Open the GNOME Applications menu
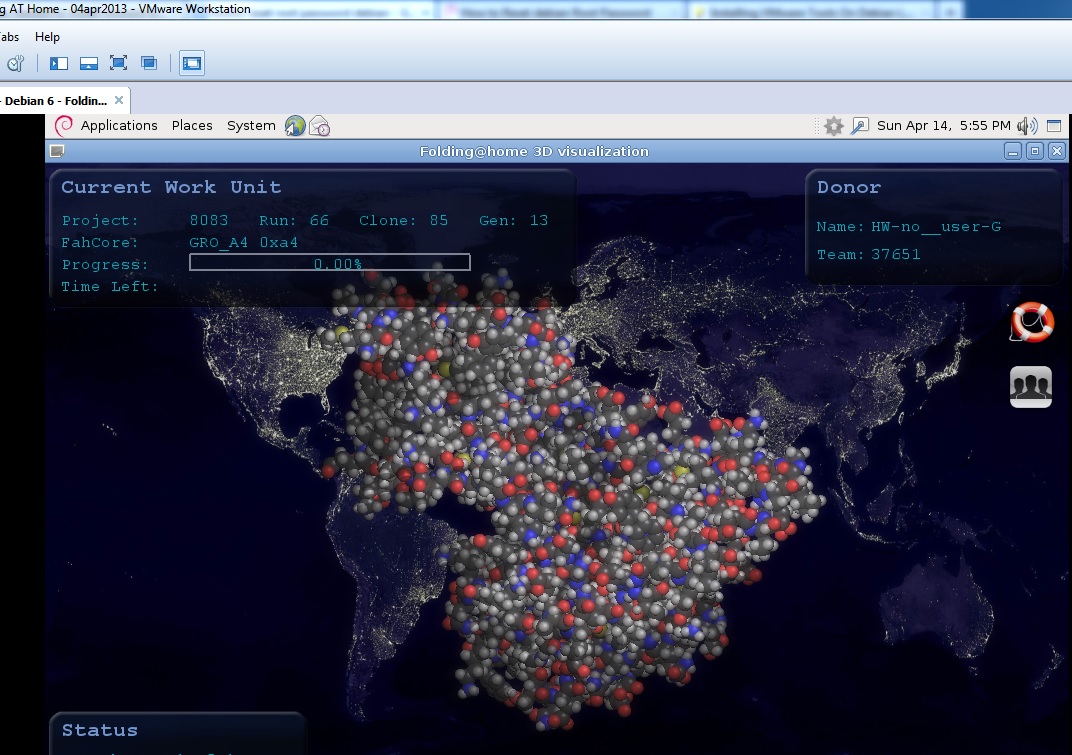This screenshot has height=755, width=1072. point(119,125)
